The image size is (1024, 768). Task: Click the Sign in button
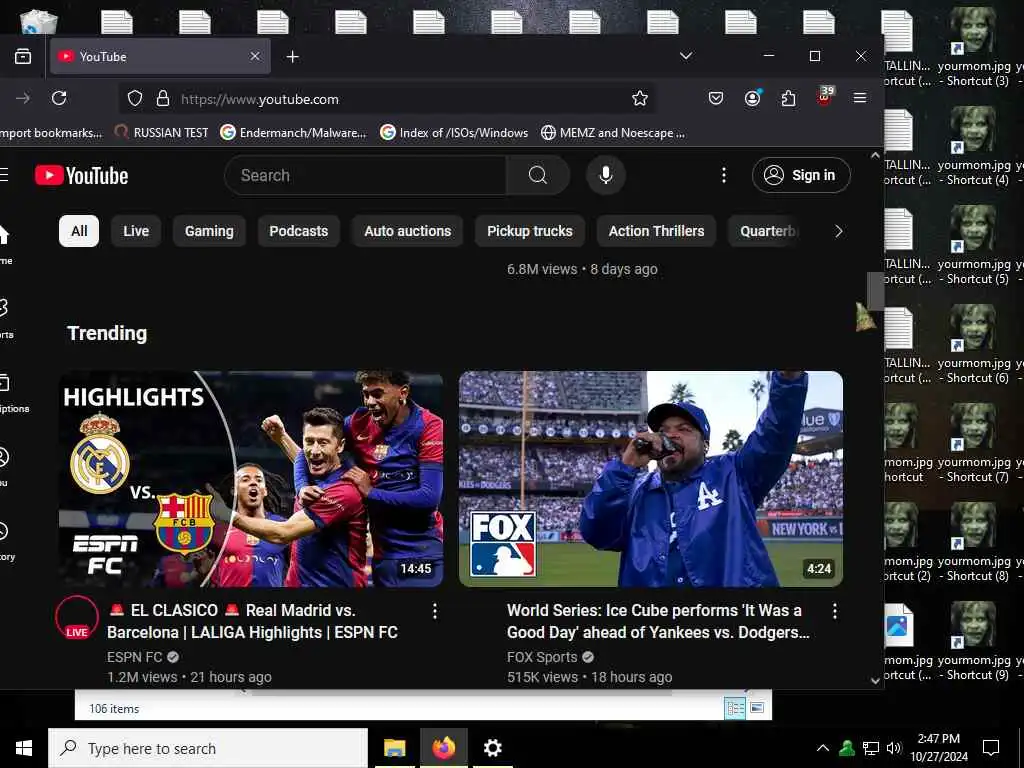pyautogui.click(x=801, y=175)
